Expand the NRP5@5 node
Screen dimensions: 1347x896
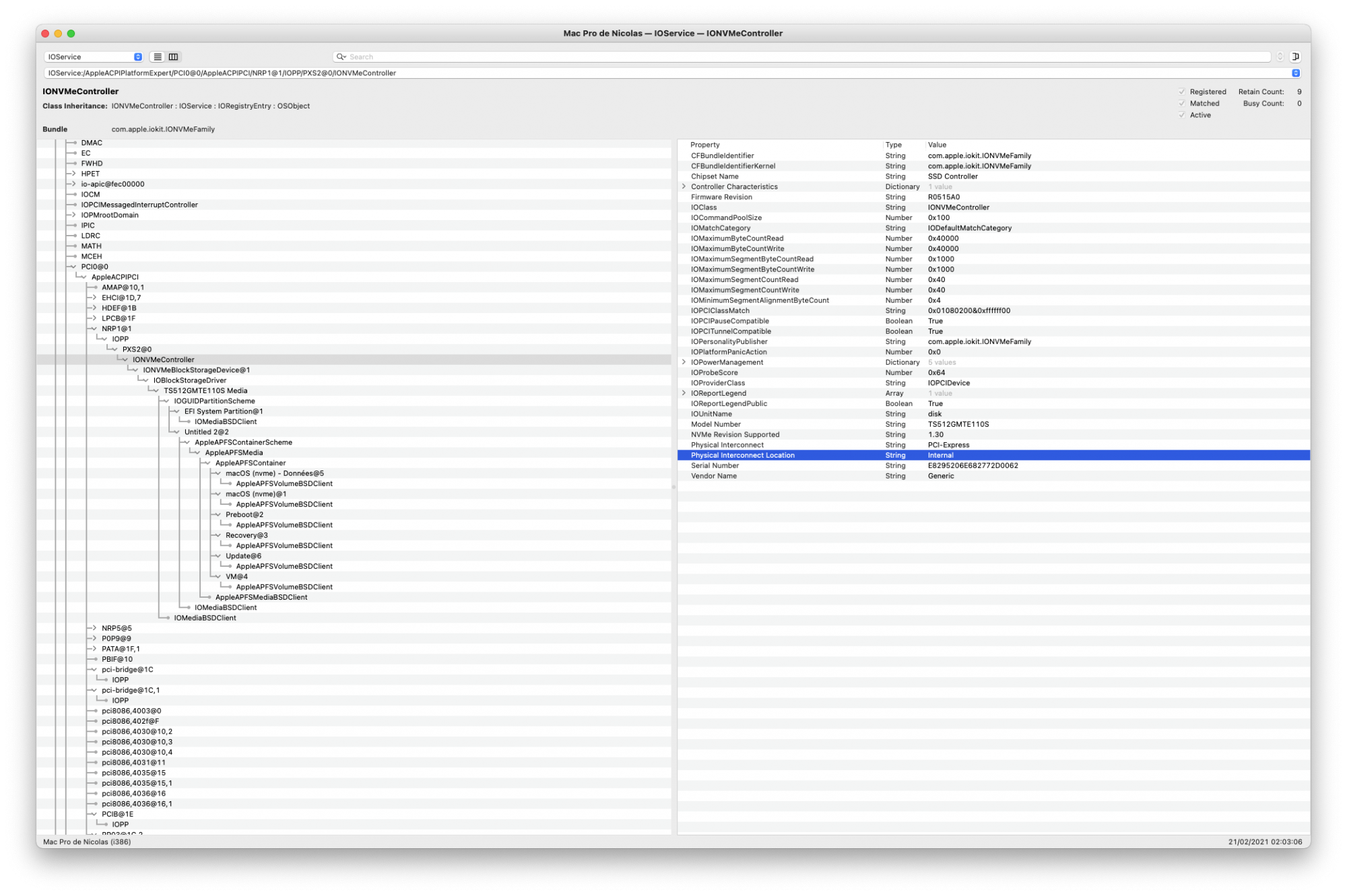(x=94, y=628)
